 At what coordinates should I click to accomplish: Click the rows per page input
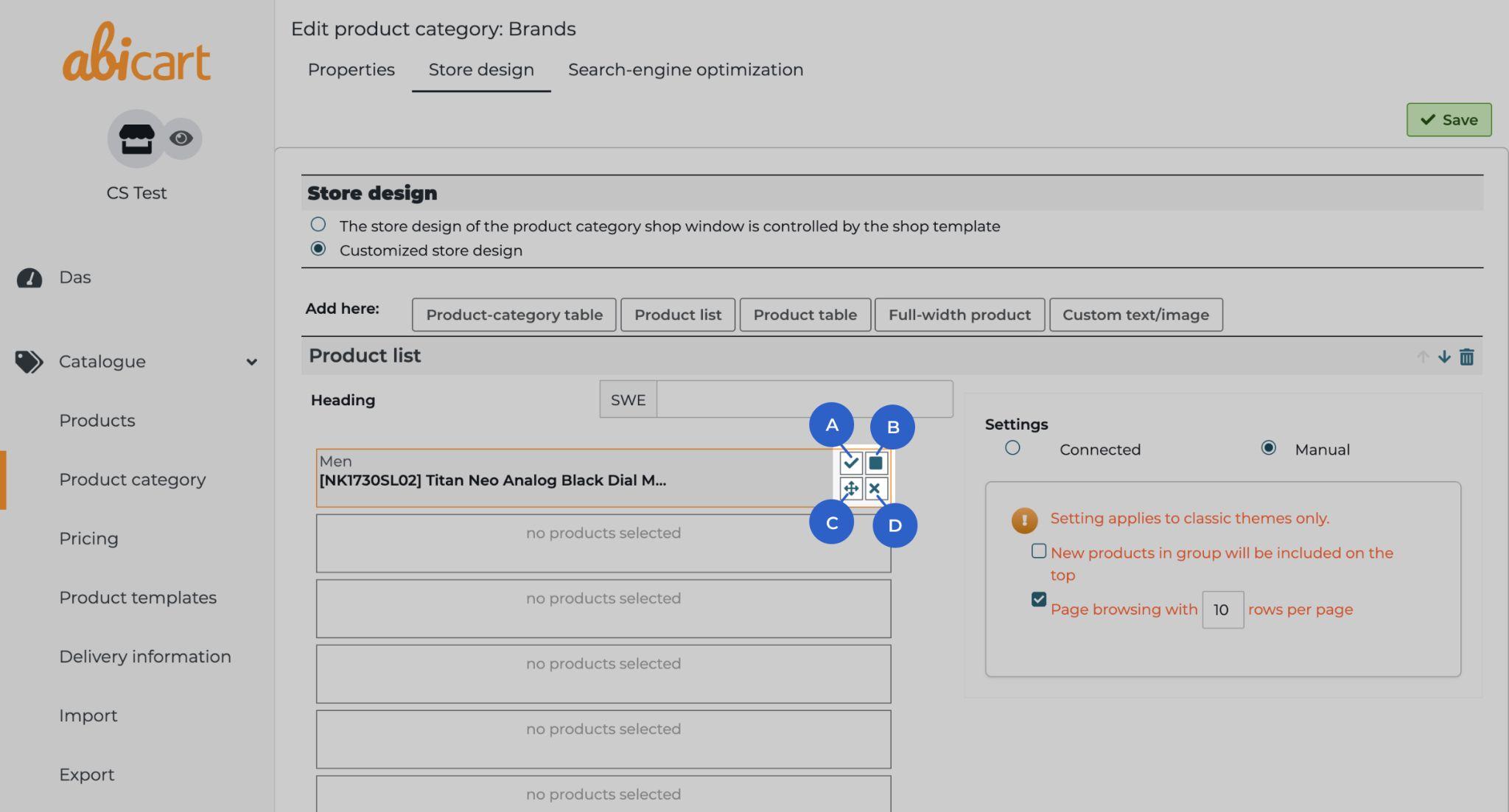click(1222, 609)
